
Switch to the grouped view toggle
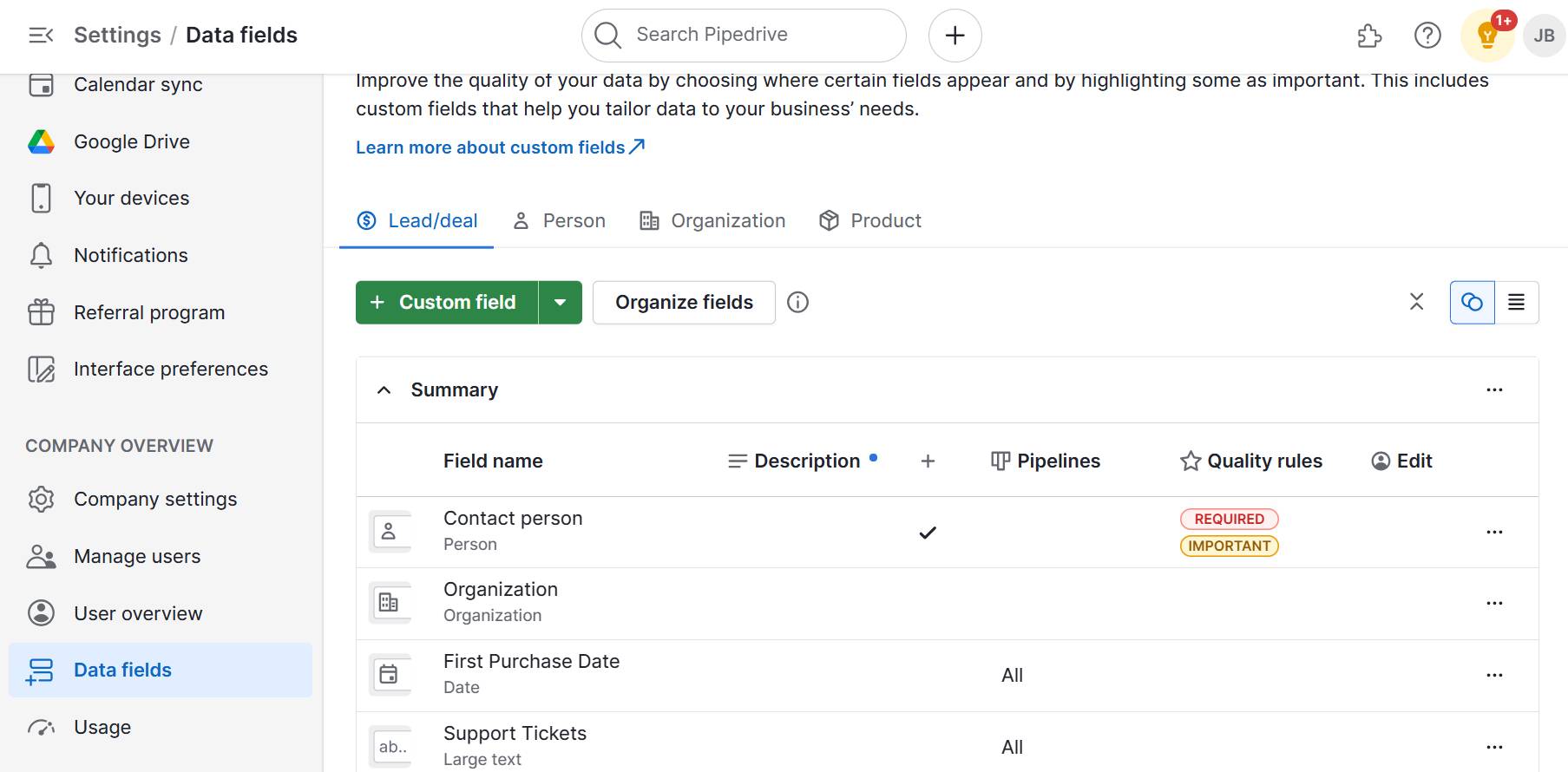[x=1472, y=302]
